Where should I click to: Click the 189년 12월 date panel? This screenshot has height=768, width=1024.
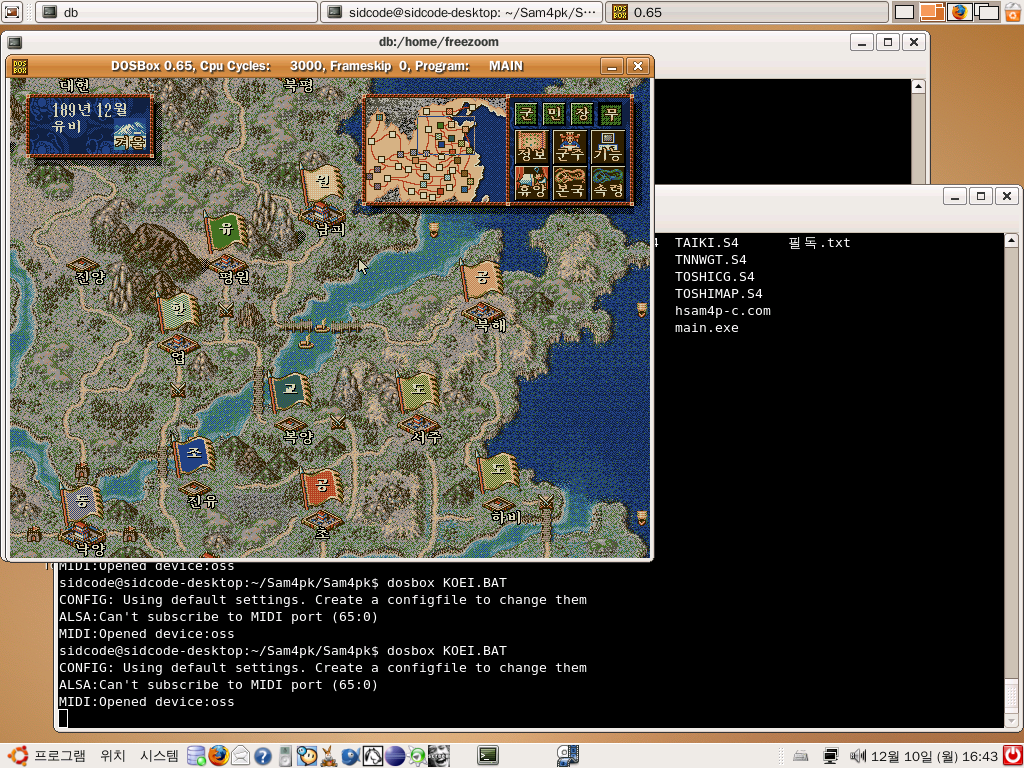click(90, 126)
